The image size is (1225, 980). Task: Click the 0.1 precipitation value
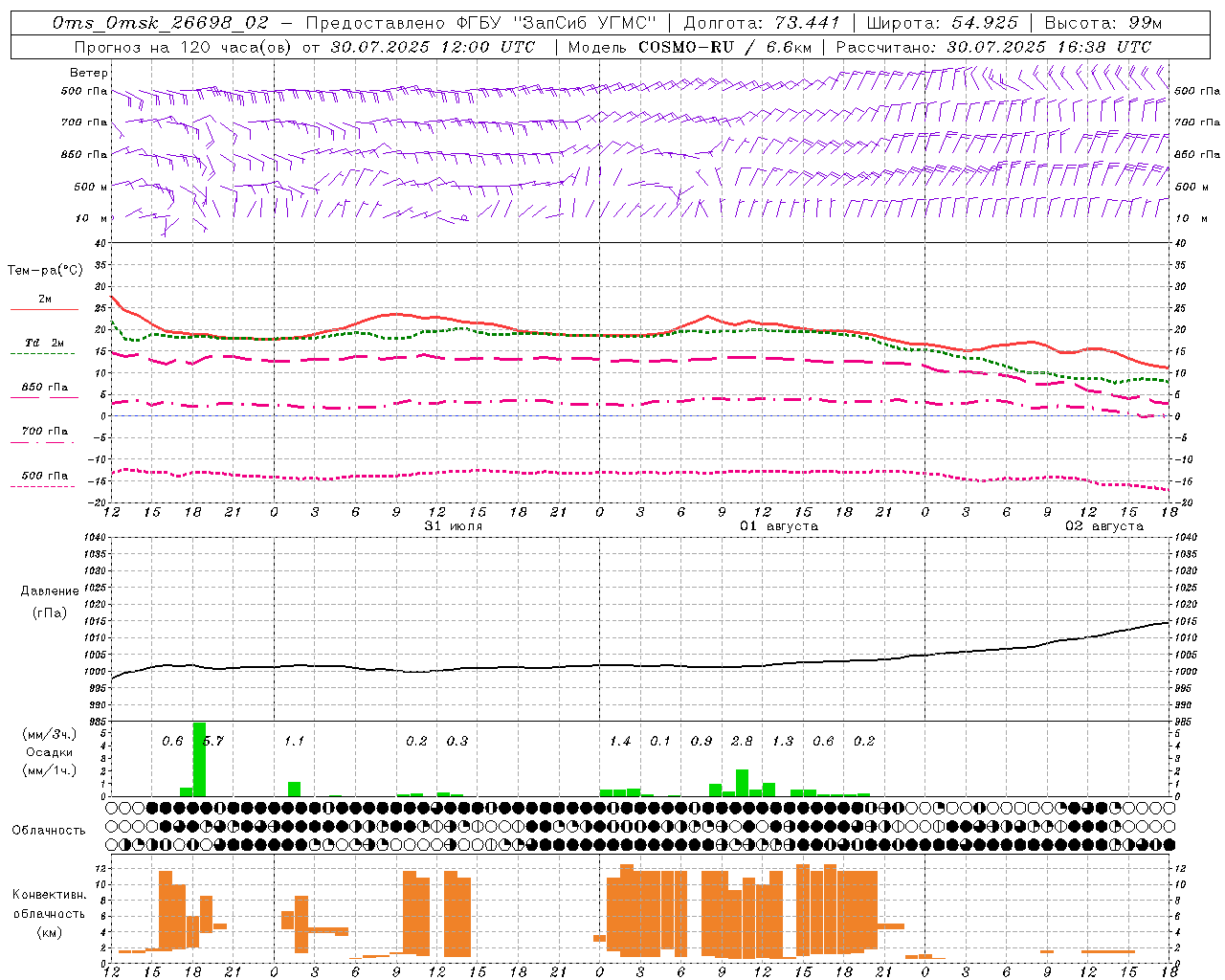click(x=660, y=741)
